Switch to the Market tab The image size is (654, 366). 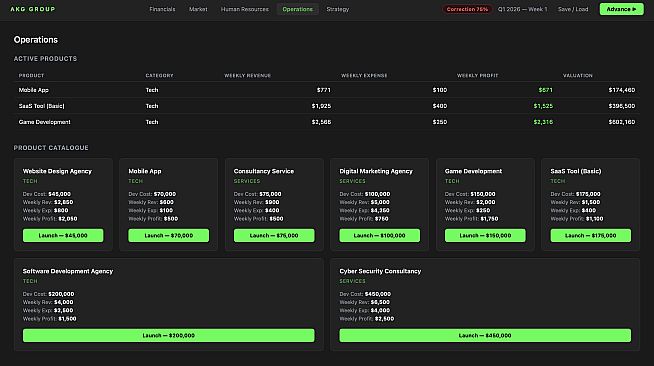click(198, 9)
